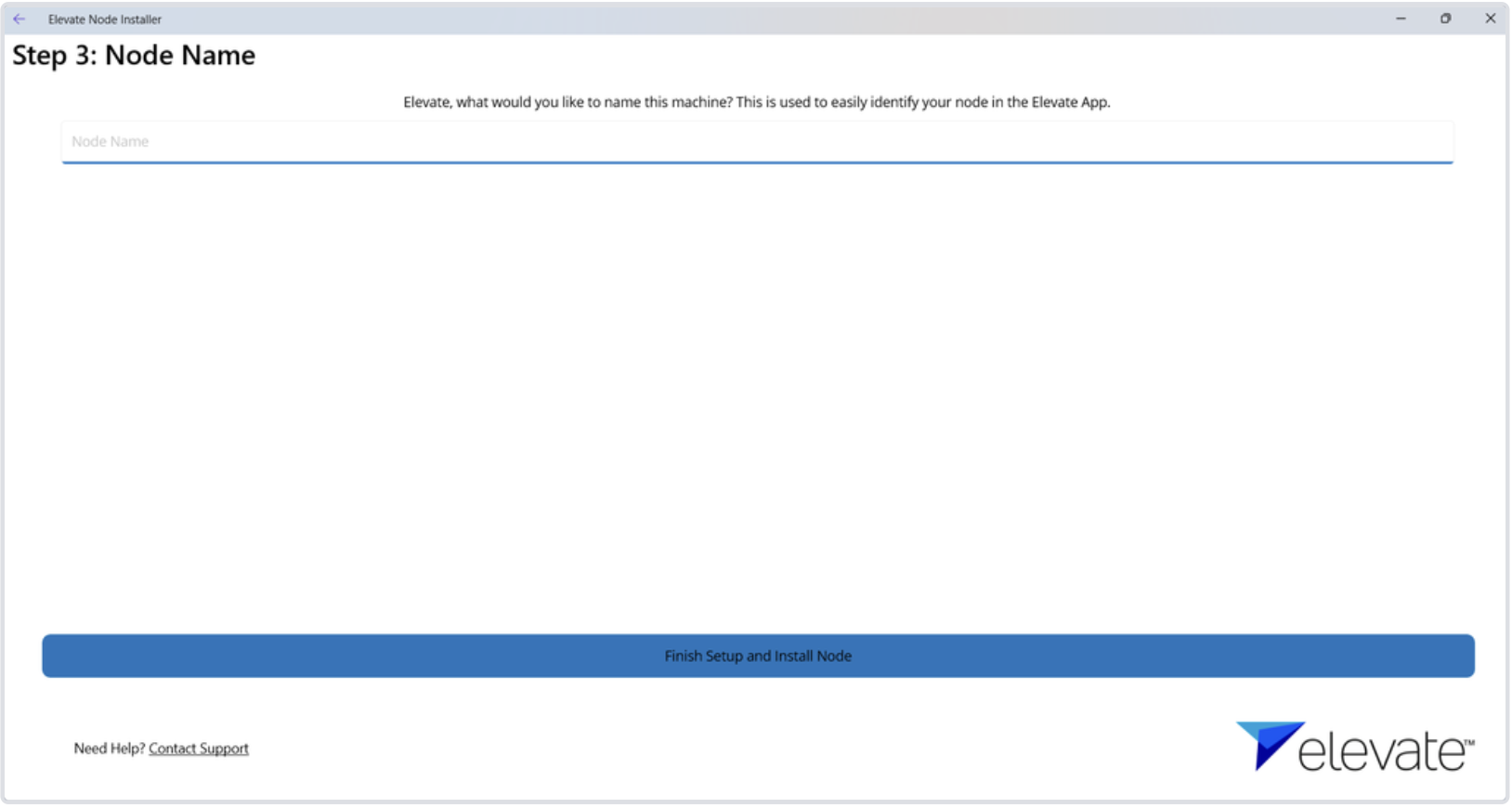
Task: Click into the Node Name input field
Action: tap(757, 142)
